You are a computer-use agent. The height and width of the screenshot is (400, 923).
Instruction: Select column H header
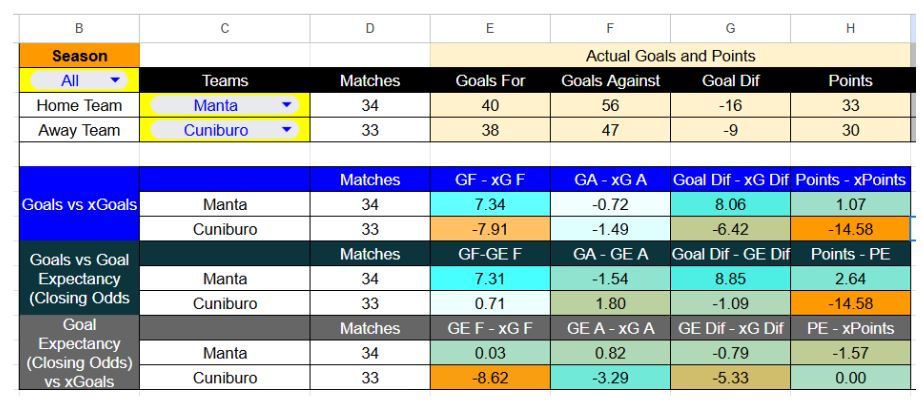coord(850,29)
